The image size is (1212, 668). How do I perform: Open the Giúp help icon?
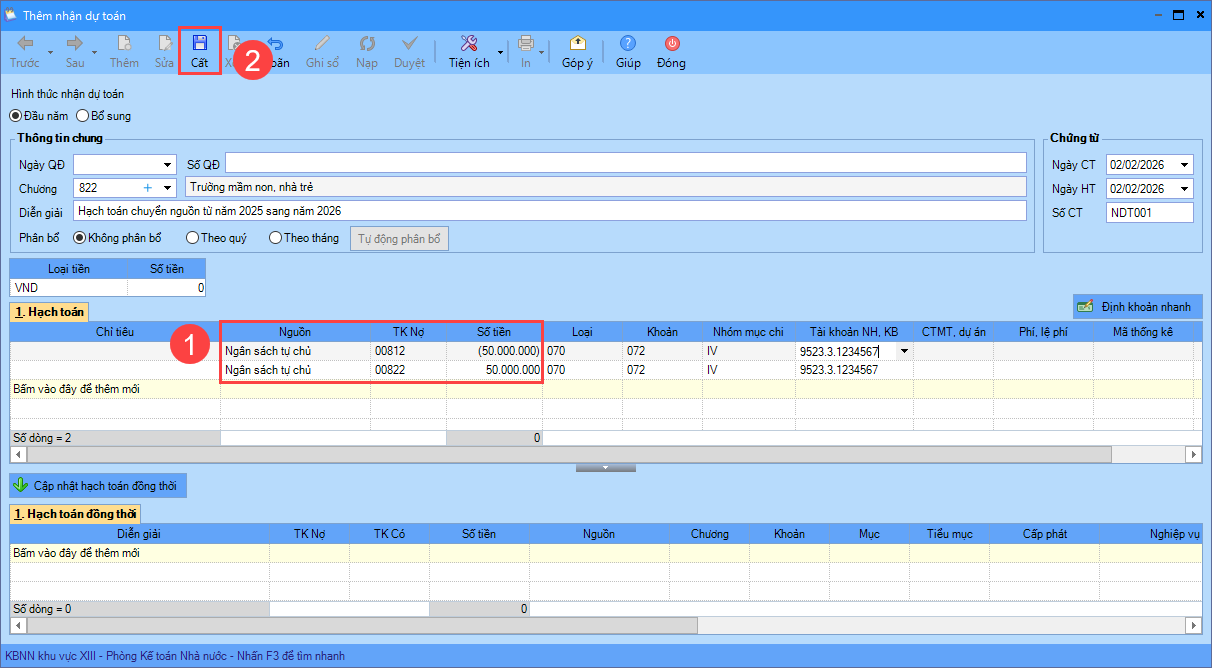point(628,44)
